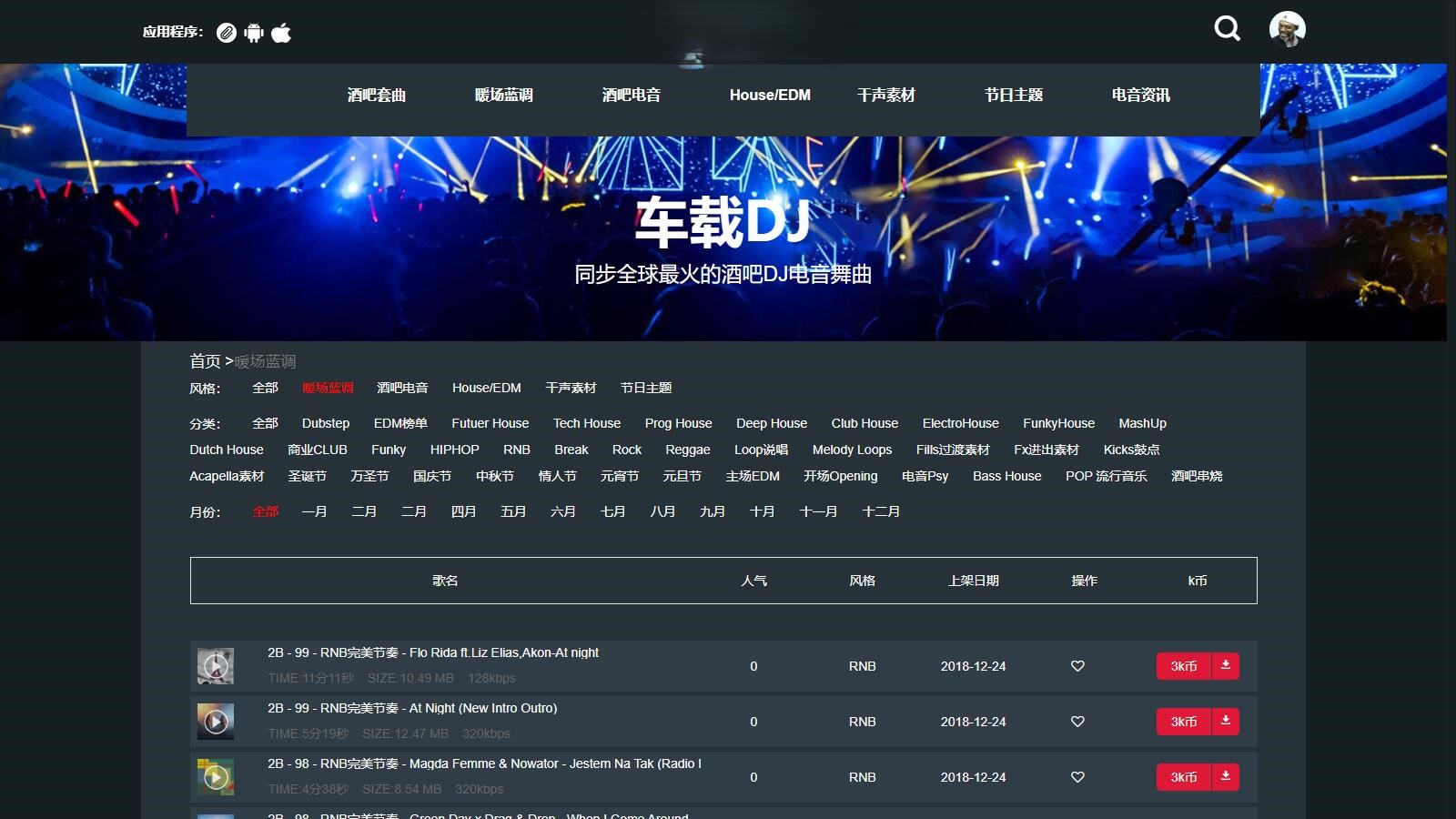The width and height of the screenshot is (1456, 819).
Task: Like the At Night New Intro track
Action: coord(1077,722)
